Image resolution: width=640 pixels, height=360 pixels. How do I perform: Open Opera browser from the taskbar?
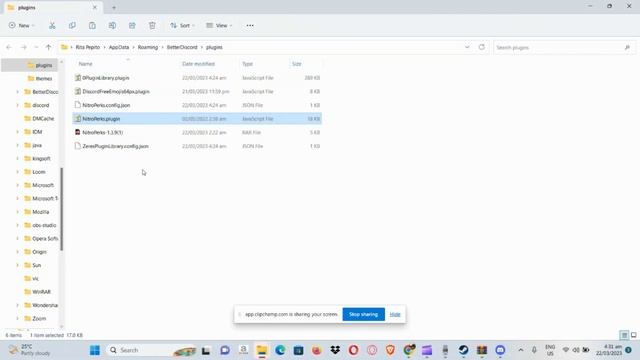coord(353,350)
